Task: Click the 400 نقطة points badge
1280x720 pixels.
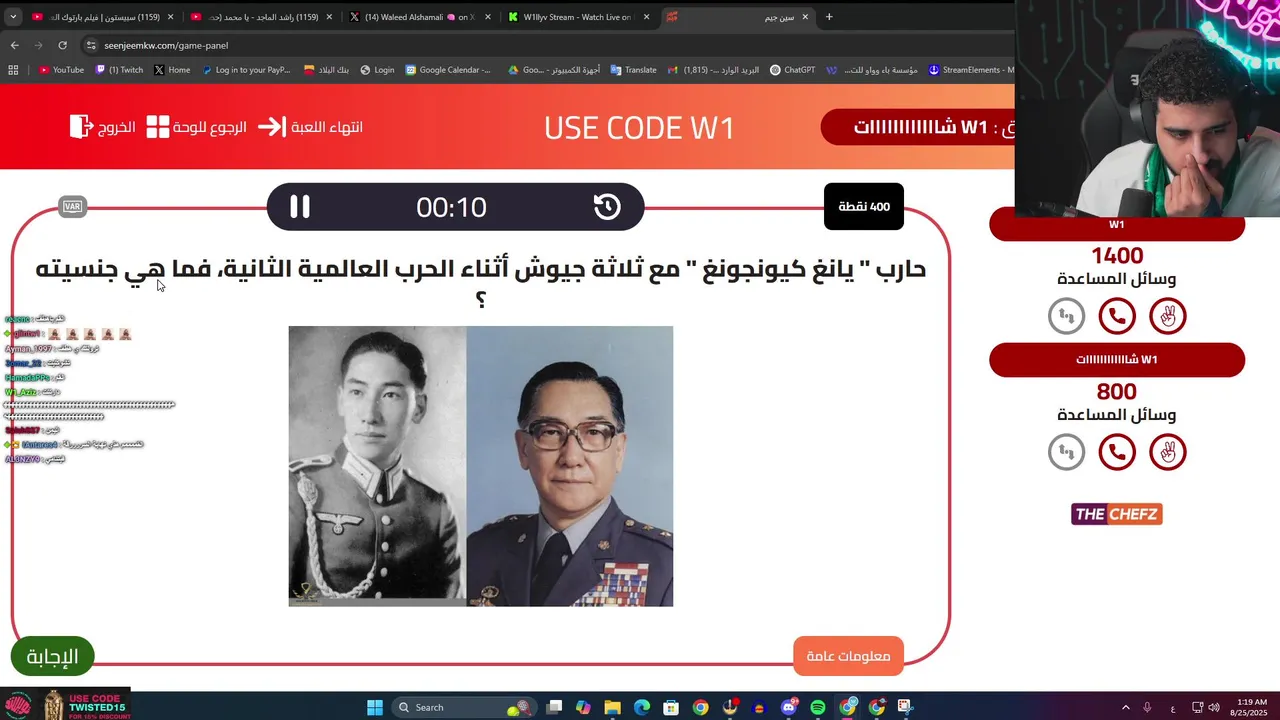Action: pos(864,207)
